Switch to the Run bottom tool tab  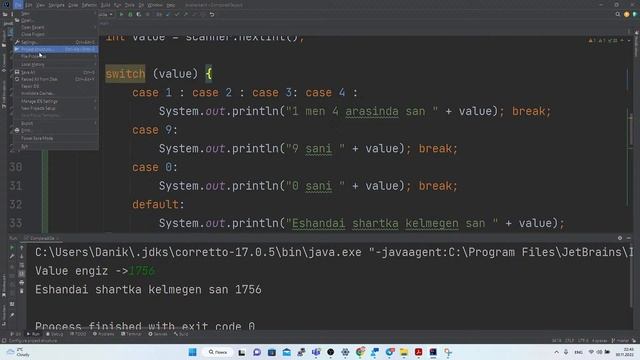(x=33, y=334)
